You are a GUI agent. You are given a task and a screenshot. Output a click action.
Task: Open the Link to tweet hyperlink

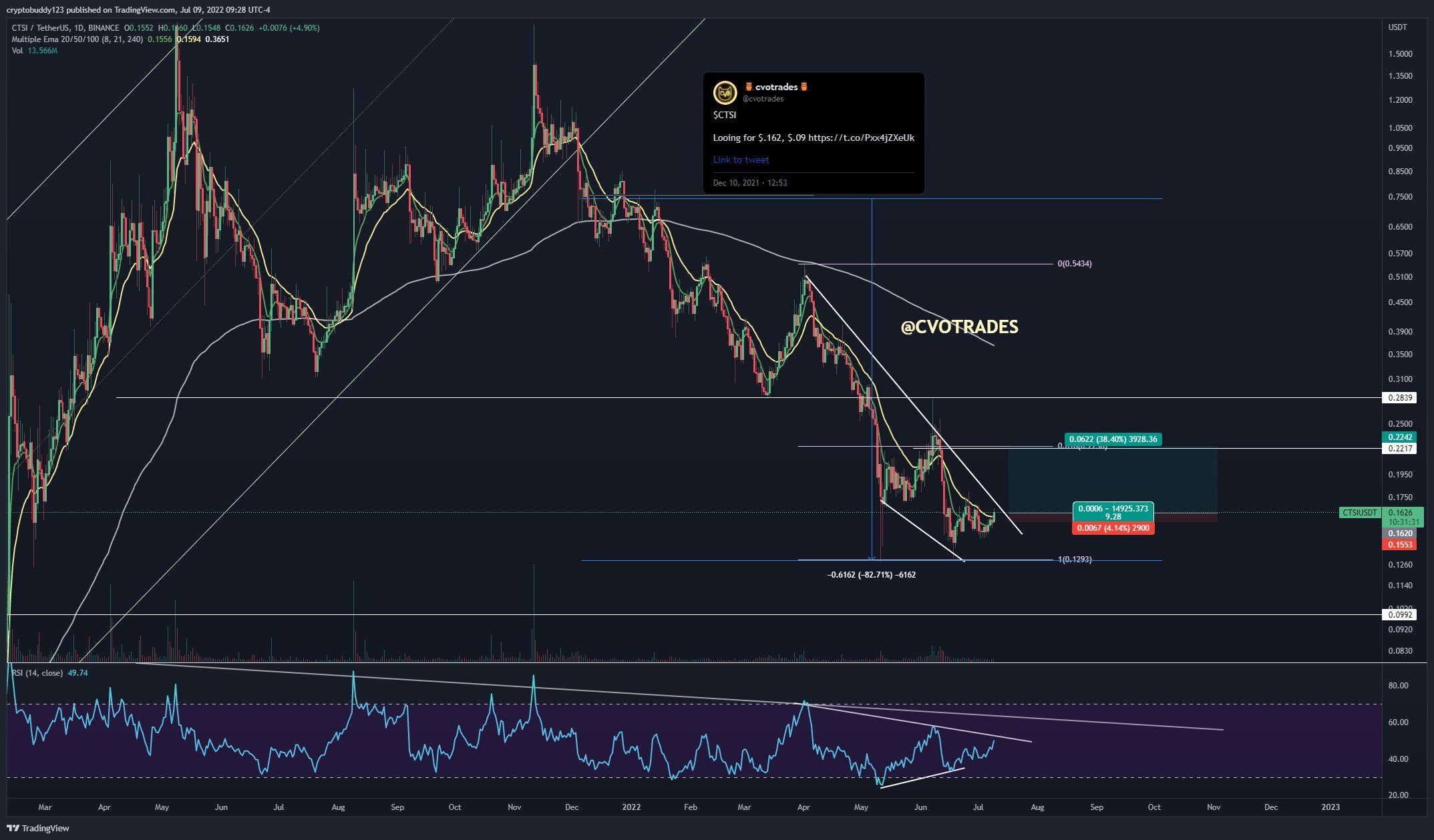tap(741, 160)
